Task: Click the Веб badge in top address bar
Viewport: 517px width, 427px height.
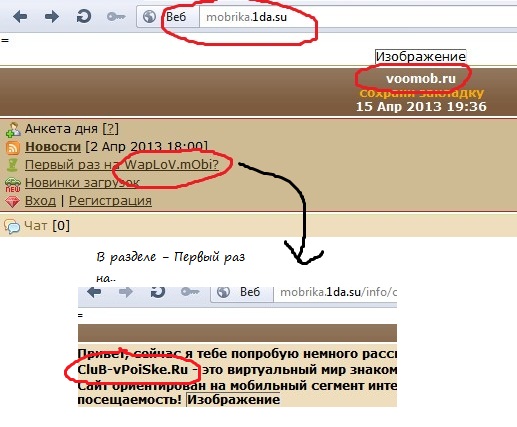Action: point(176,17)
